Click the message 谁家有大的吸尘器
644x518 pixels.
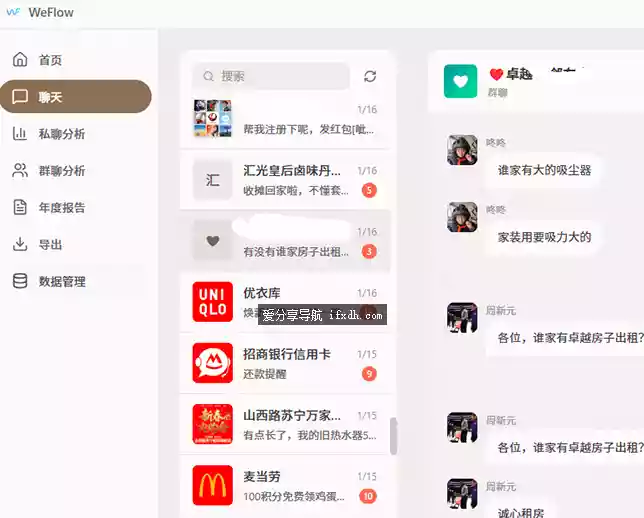pos(544,170)
